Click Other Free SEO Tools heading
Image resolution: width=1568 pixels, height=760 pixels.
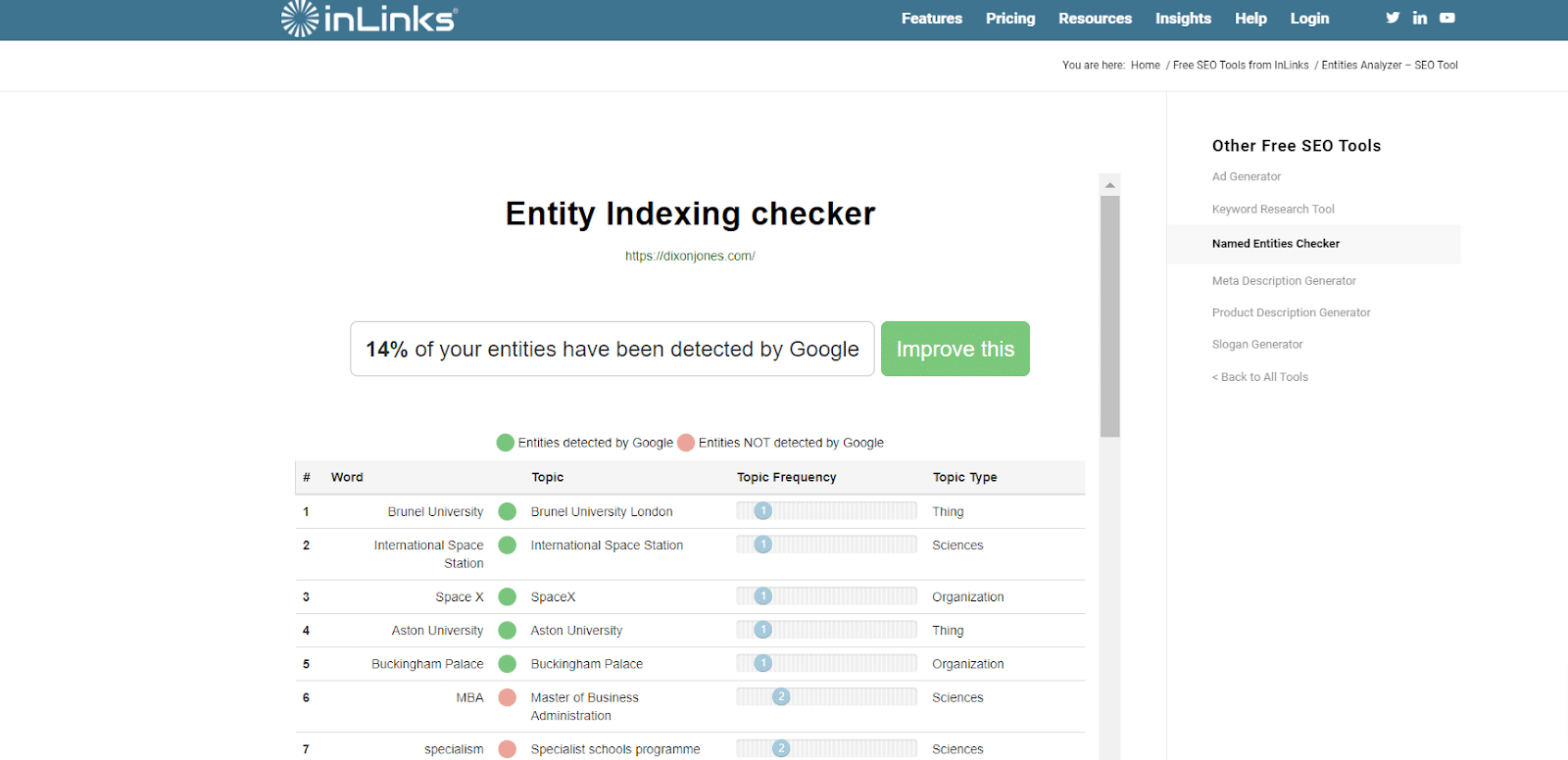coord(1297,146)
